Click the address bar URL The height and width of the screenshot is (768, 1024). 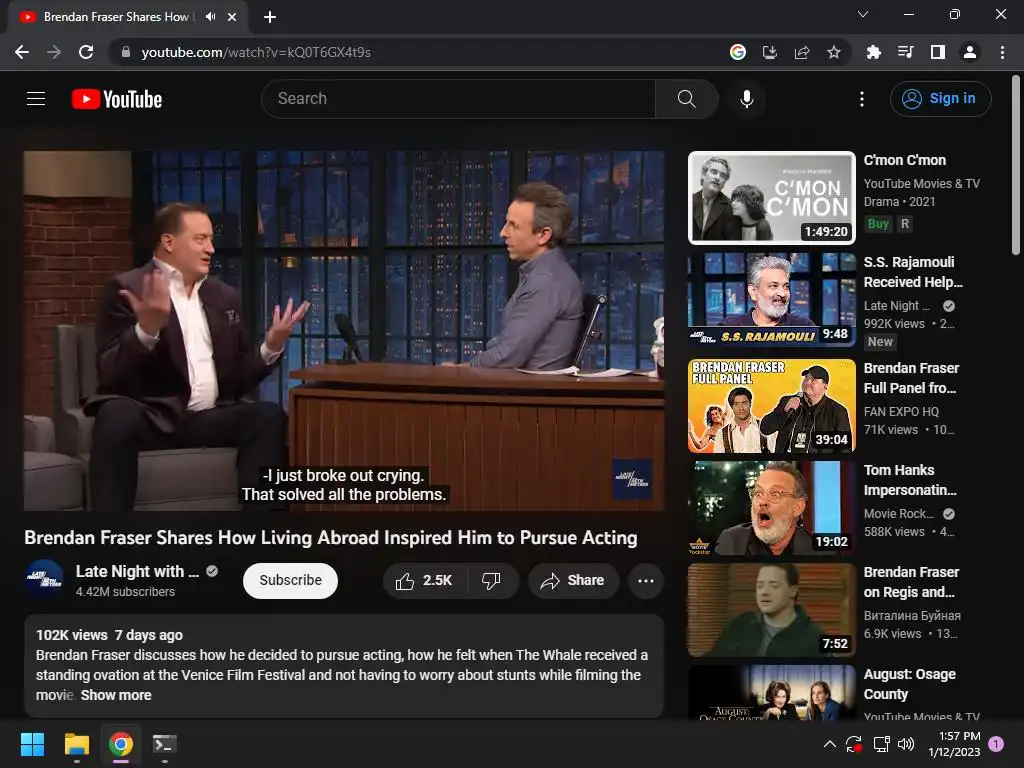256,52
